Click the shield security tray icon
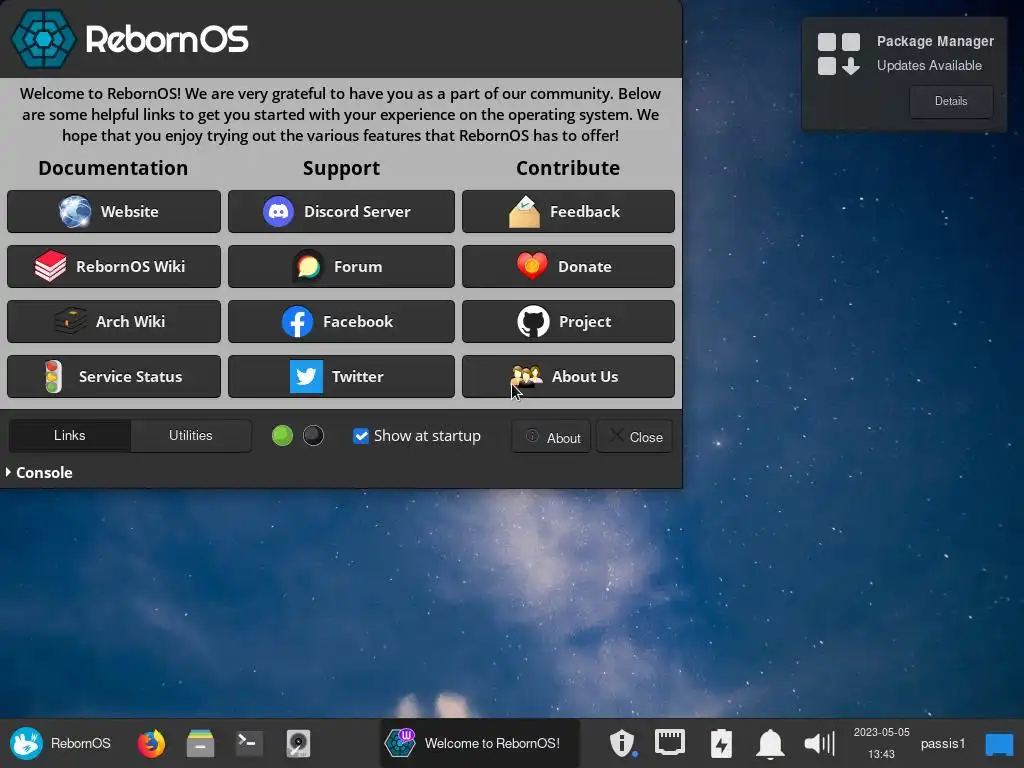Image resolution: width=1024 pixels, height=768 pixels. [622, 743]
